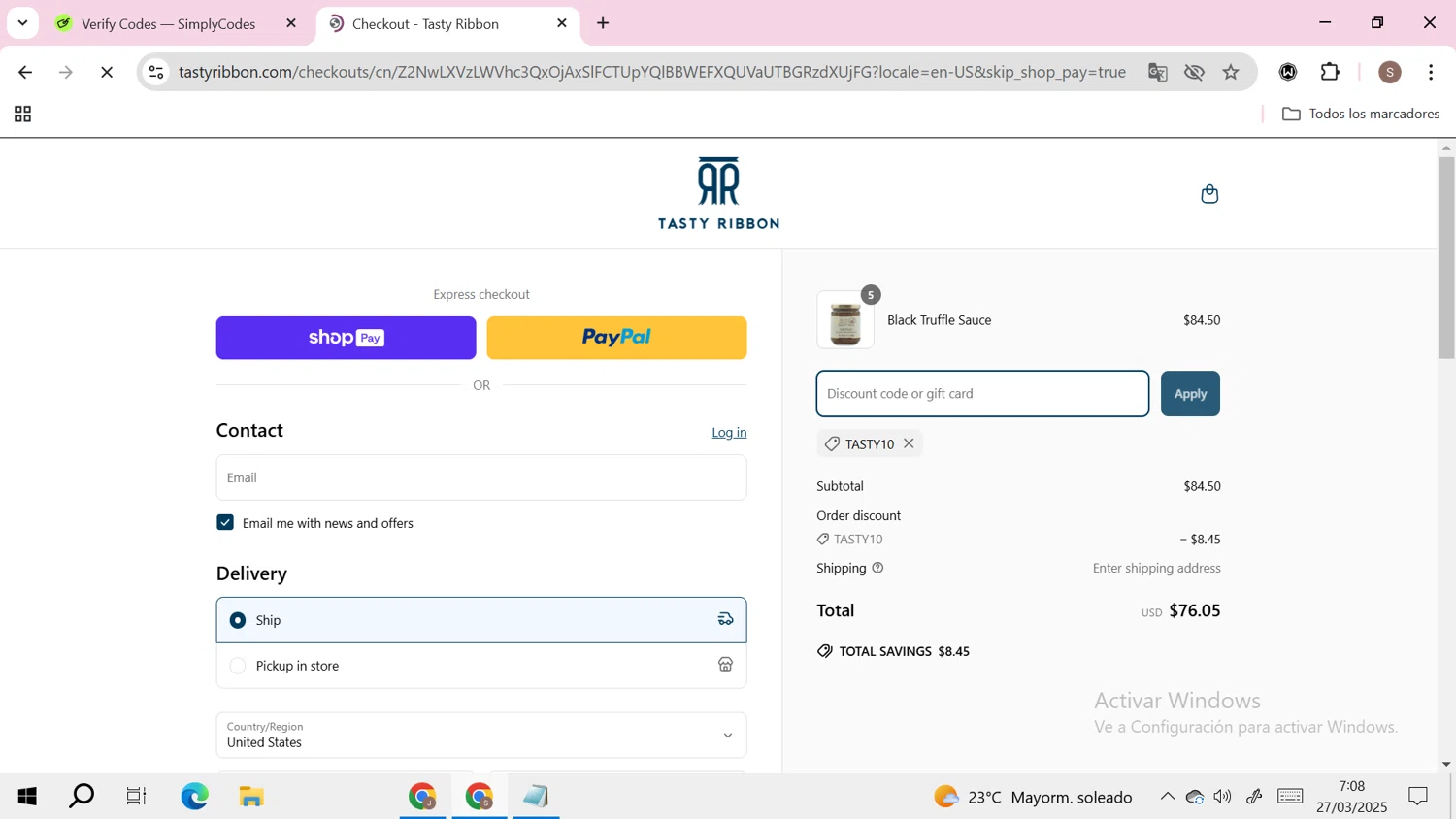Click the extension icon next to star

pyautogui.click(x=1288, y=72)
